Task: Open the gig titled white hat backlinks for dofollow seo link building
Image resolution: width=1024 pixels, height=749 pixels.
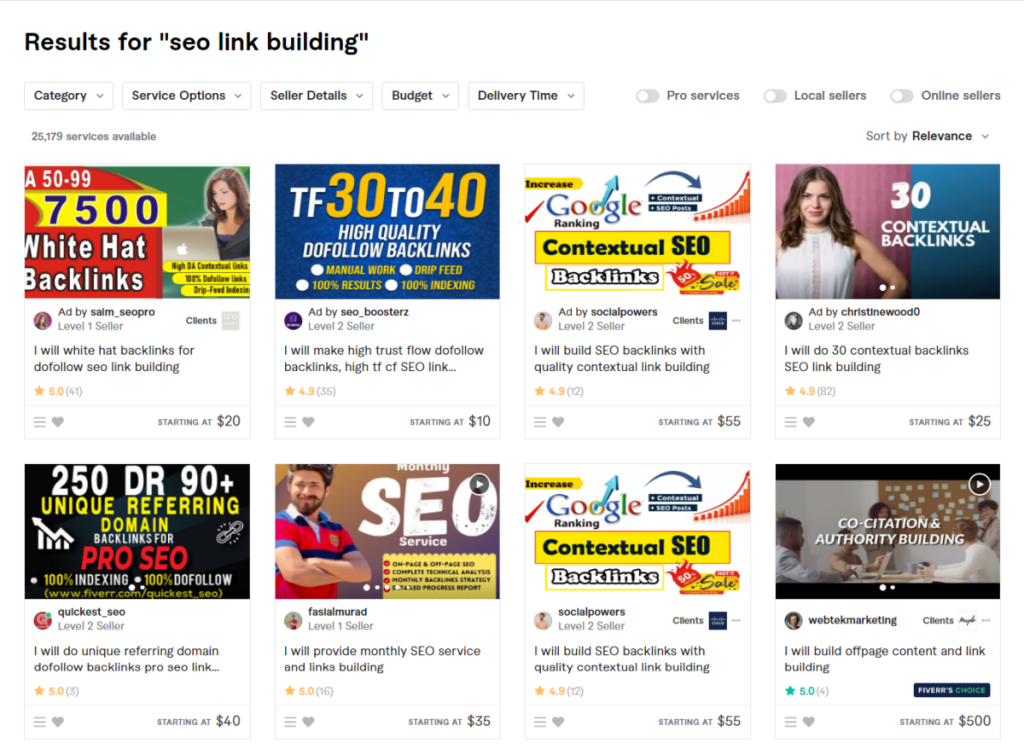Action: click(114, 359)
